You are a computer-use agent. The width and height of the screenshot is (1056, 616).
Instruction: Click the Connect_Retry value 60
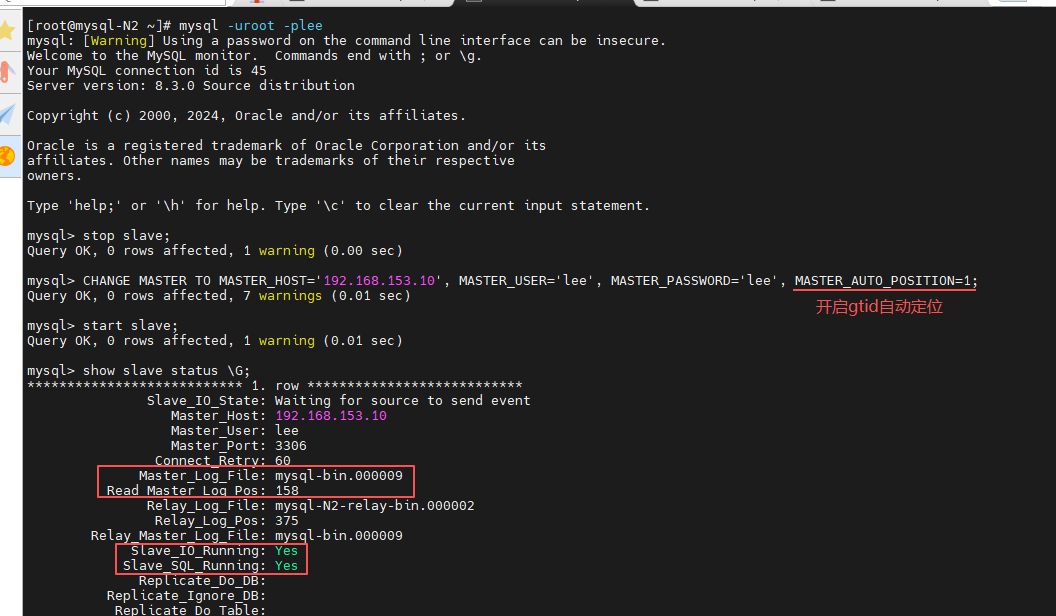(283, 460)
